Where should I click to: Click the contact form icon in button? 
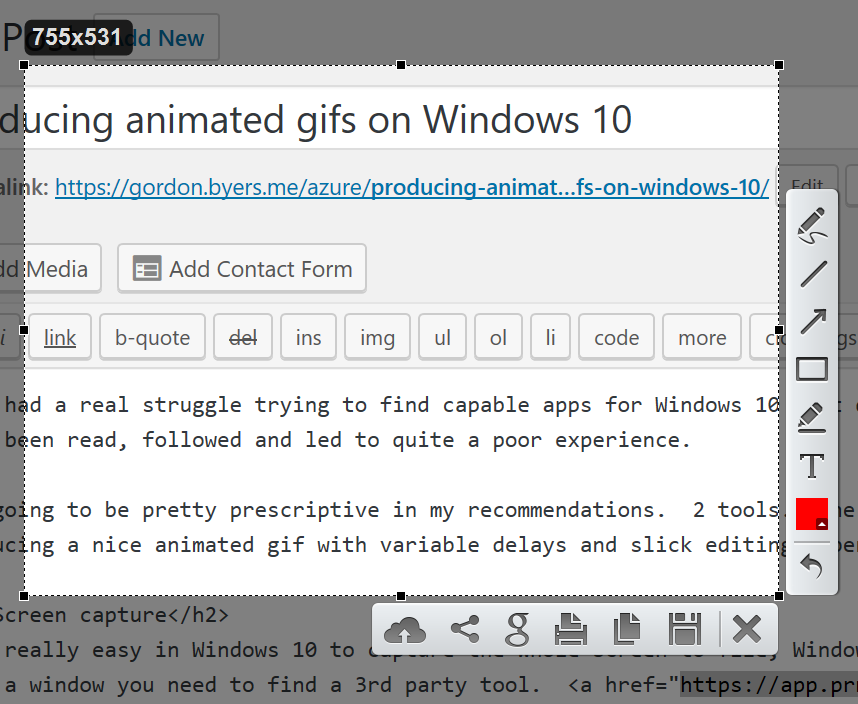pyautogui.click(x=147, y=269)
